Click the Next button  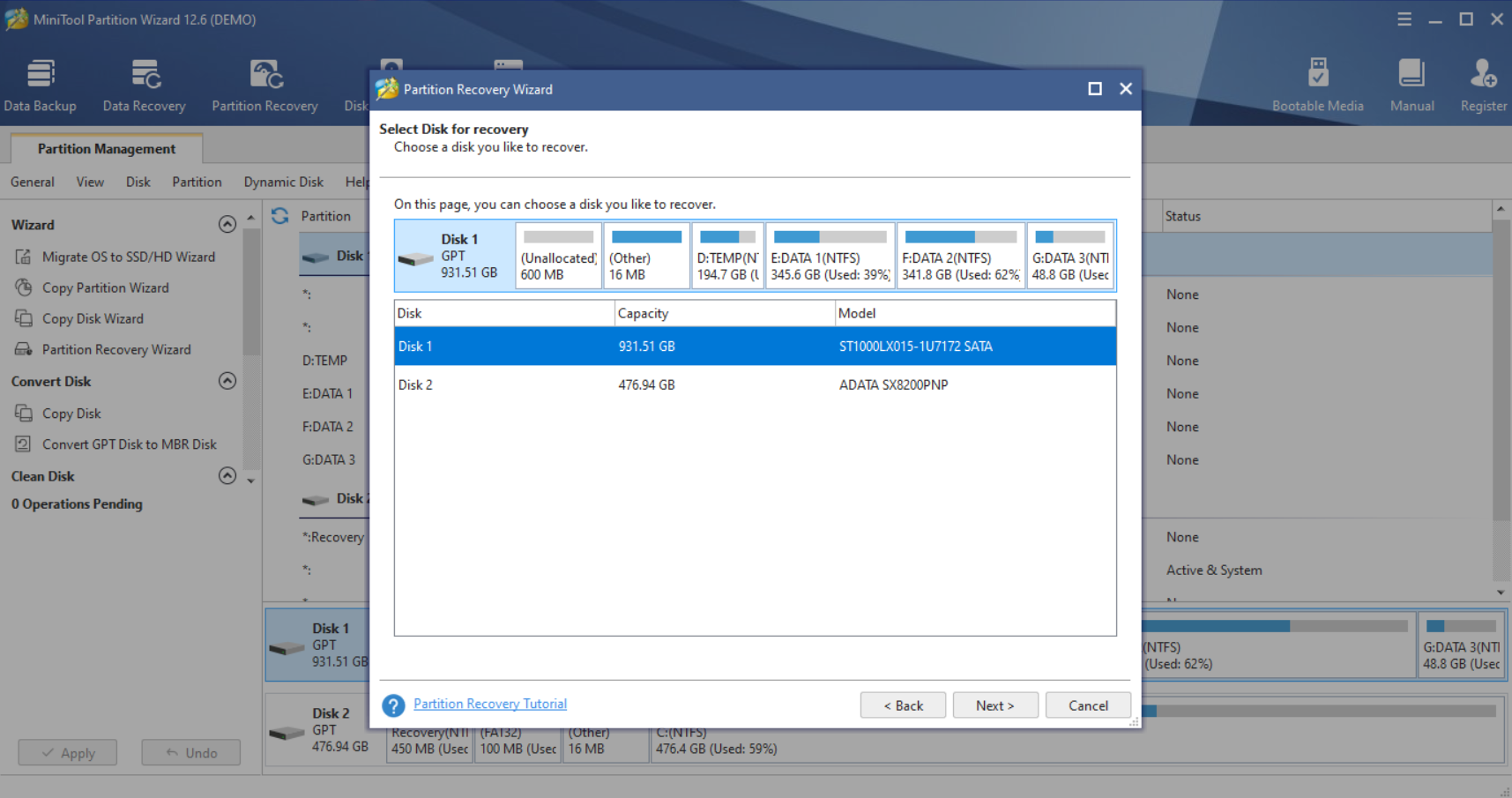(x=995, y=705)
